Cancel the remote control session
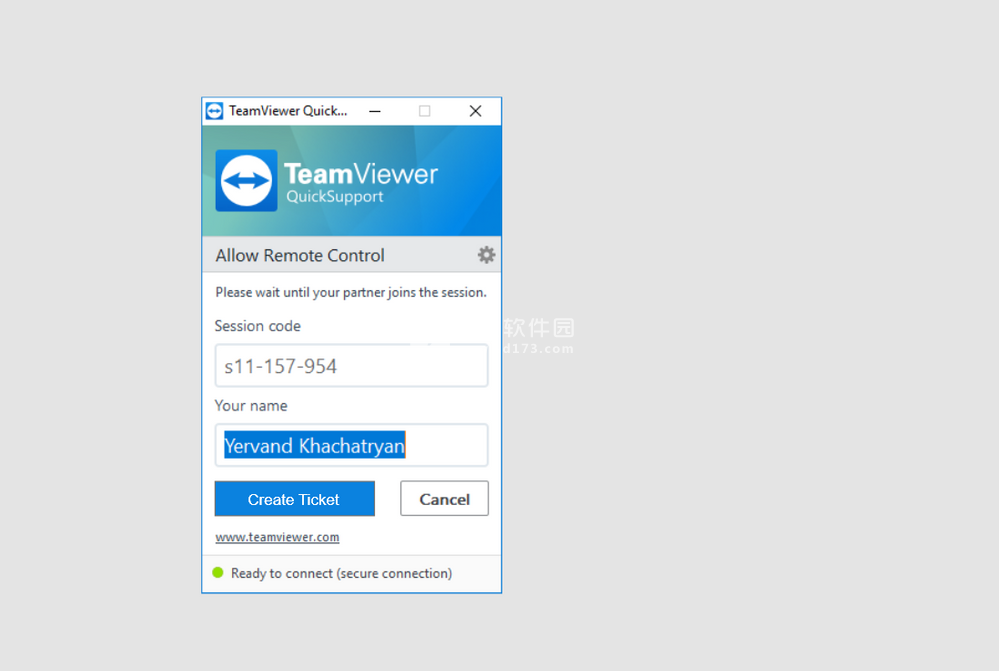Viewport: 999px width, 671px height. (444, 498)
